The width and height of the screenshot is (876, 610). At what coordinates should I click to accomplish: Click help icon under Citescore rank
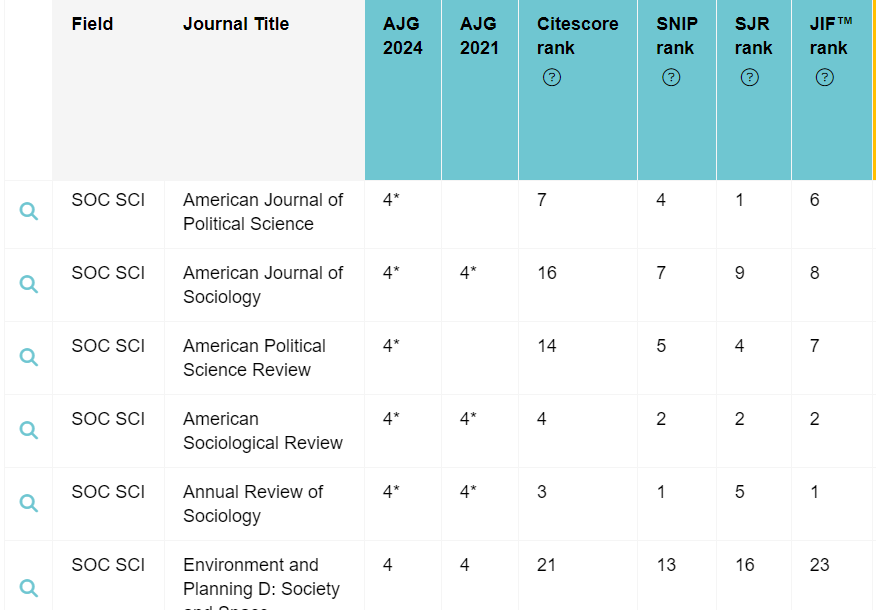click(x=551, y=77)
